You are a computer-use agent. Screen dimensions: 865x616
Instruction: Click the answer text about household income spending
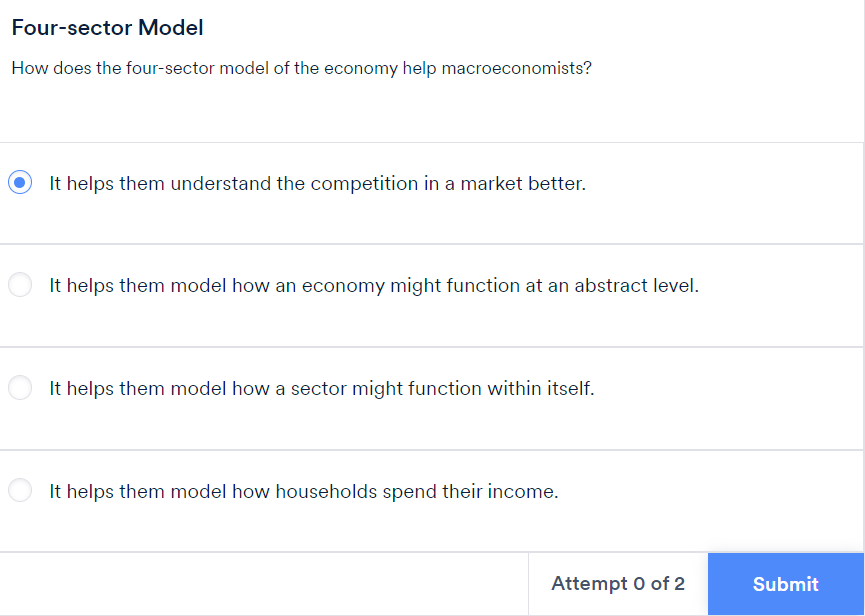(x=305, y=491)
